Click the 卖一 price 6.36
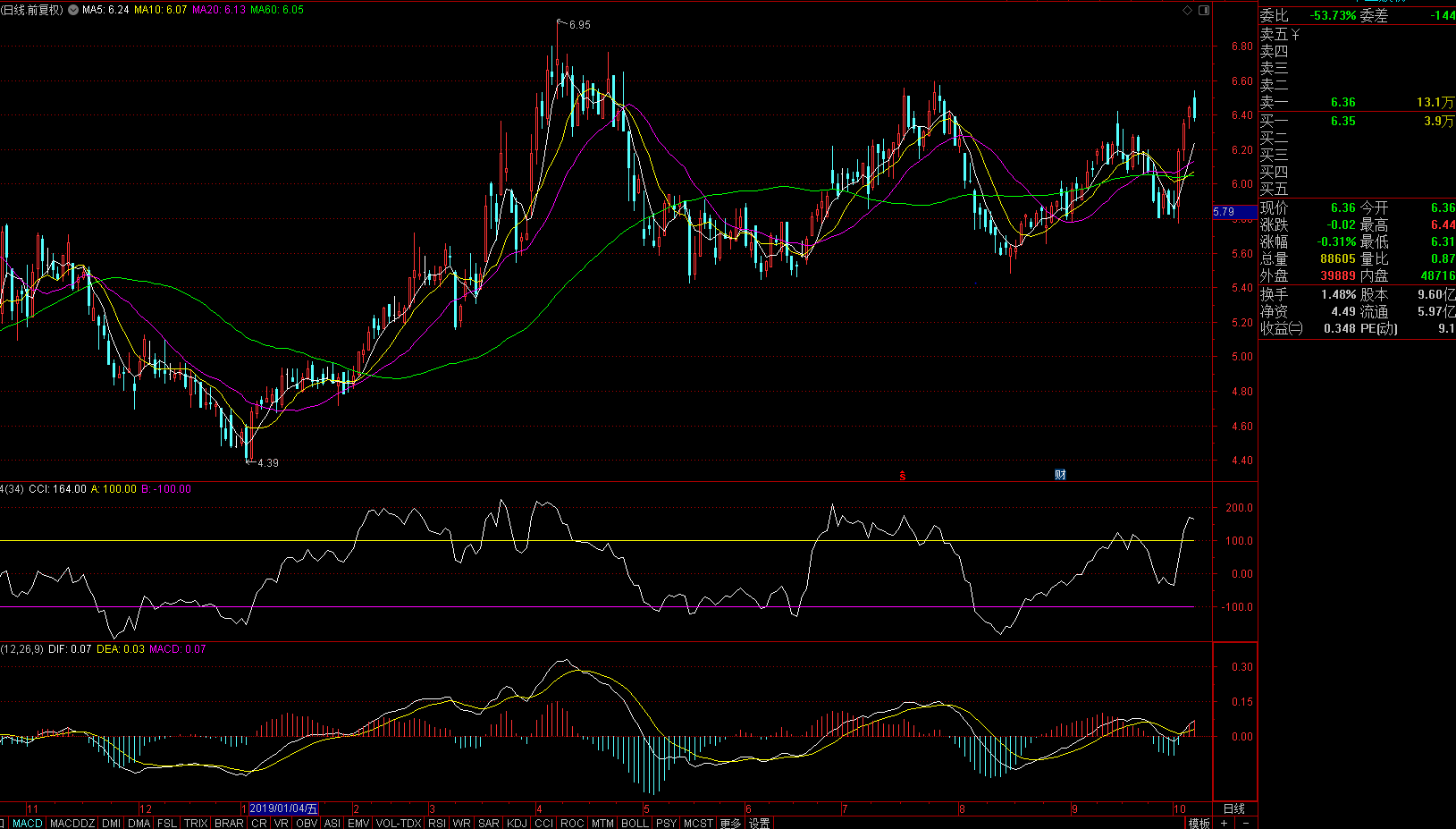The image size is (1456, 829). click(x=1342, y=103)
